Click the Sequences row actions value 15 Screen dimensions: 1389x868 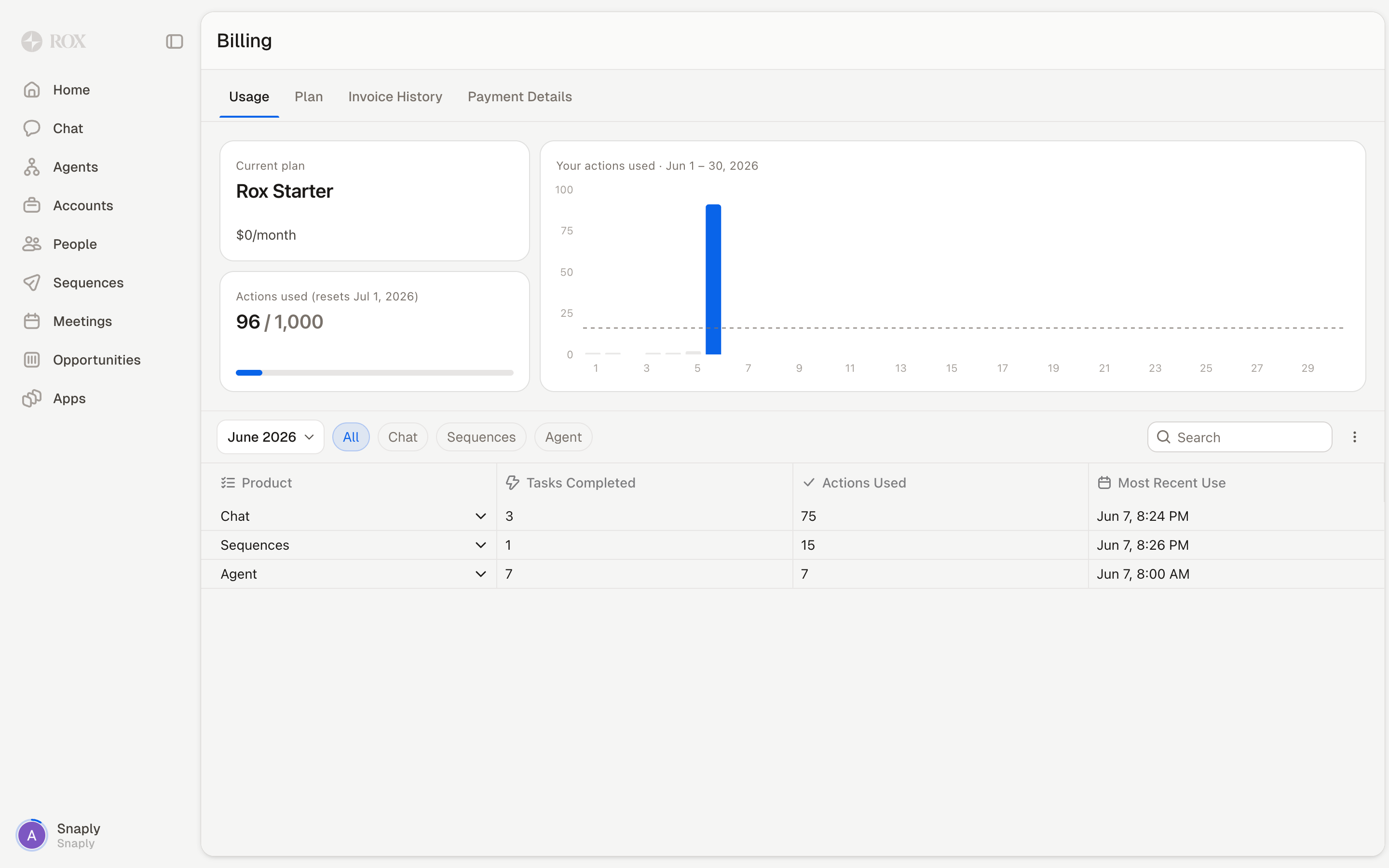[x=807, y=545]
